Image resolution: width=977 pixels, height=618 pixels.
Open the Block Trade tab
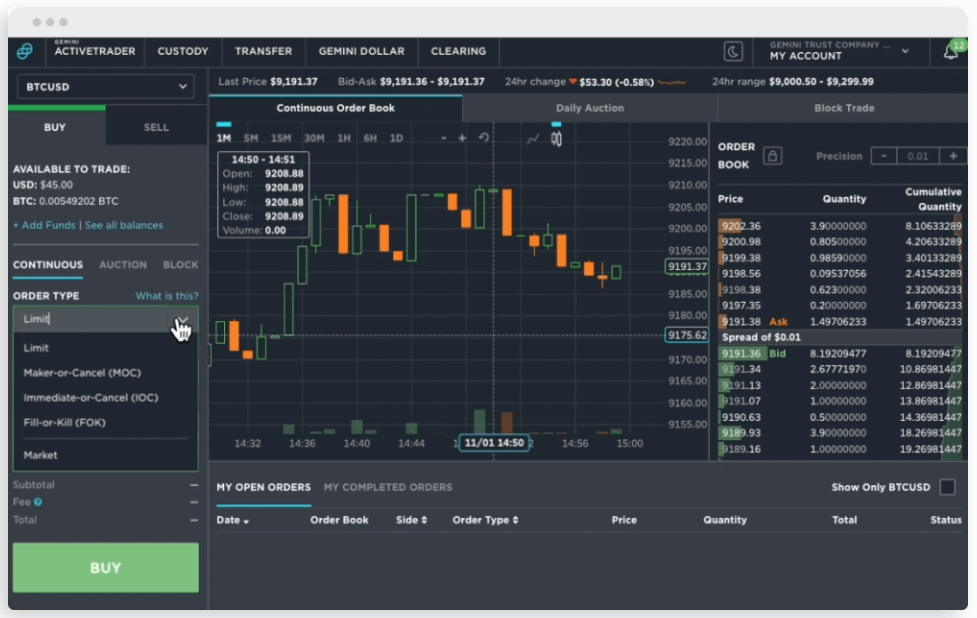[844, 108]
